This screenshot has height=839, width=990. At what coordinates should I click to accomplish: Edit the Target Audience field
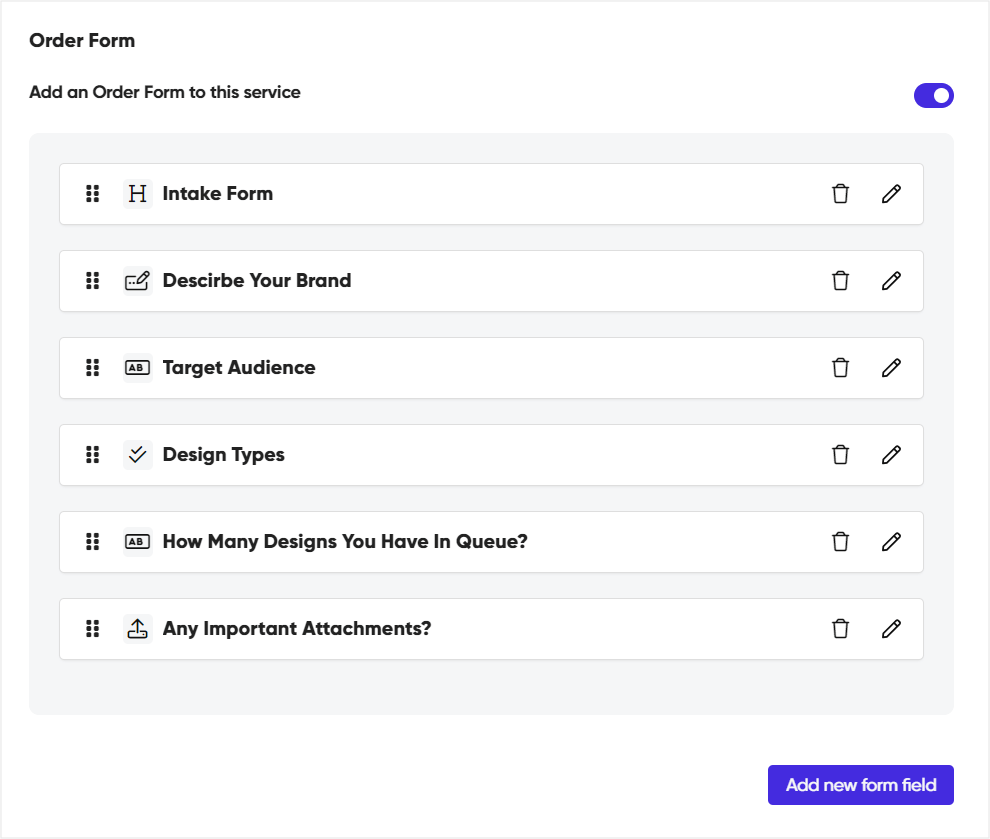click(x=891, y=368)
